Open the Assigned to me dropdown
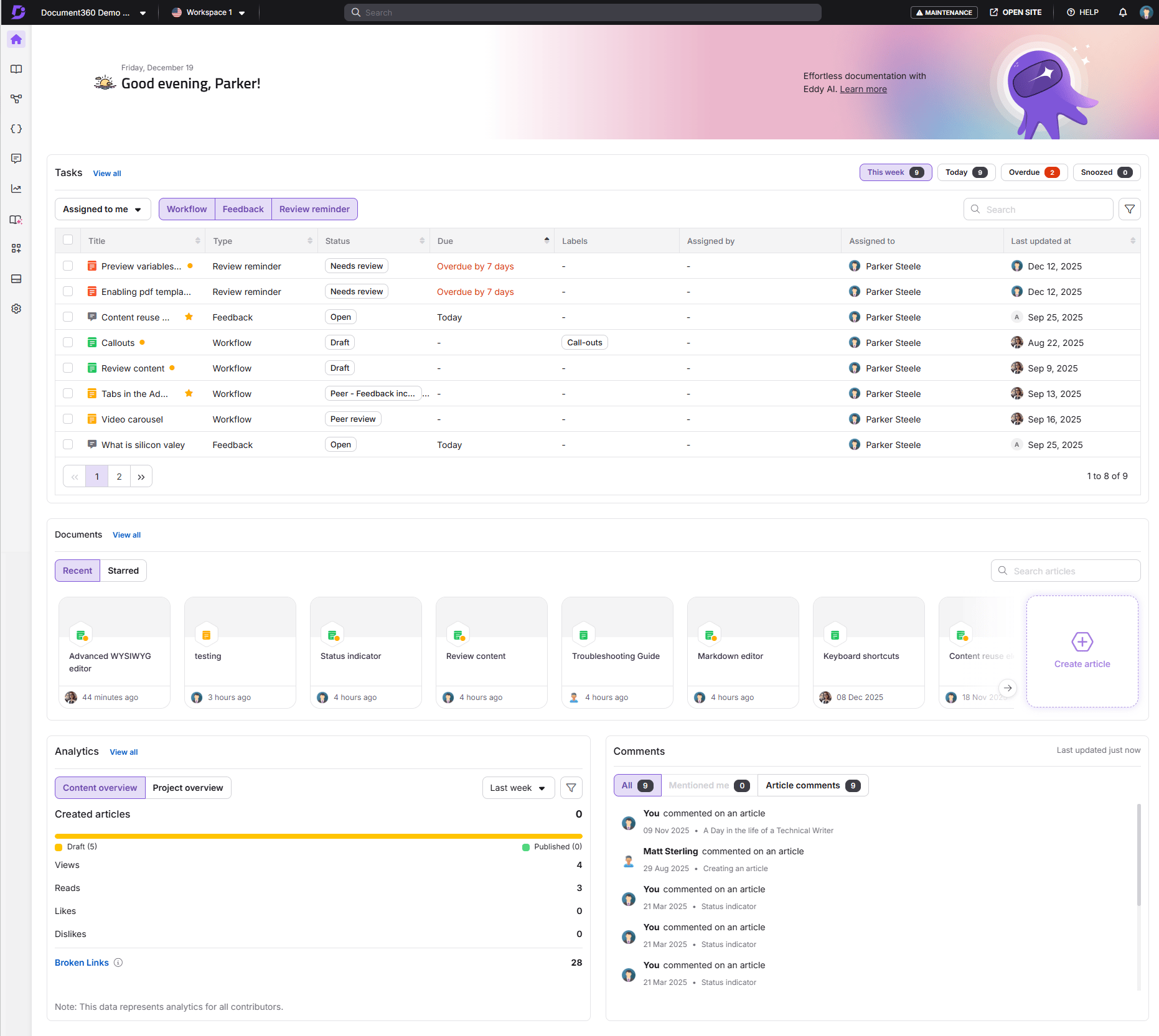 click(x=102, y=208)
